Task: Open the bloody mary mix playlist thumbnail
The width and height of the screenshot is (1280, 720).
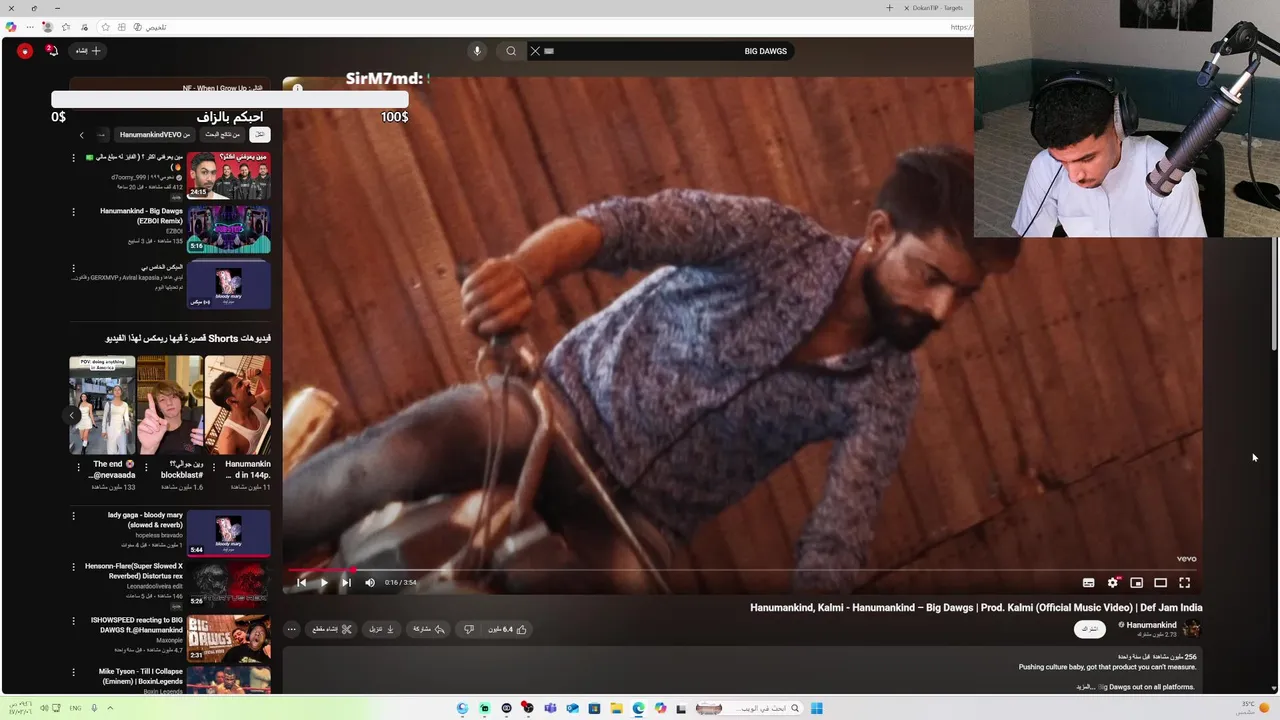Action: coord(229,285)
